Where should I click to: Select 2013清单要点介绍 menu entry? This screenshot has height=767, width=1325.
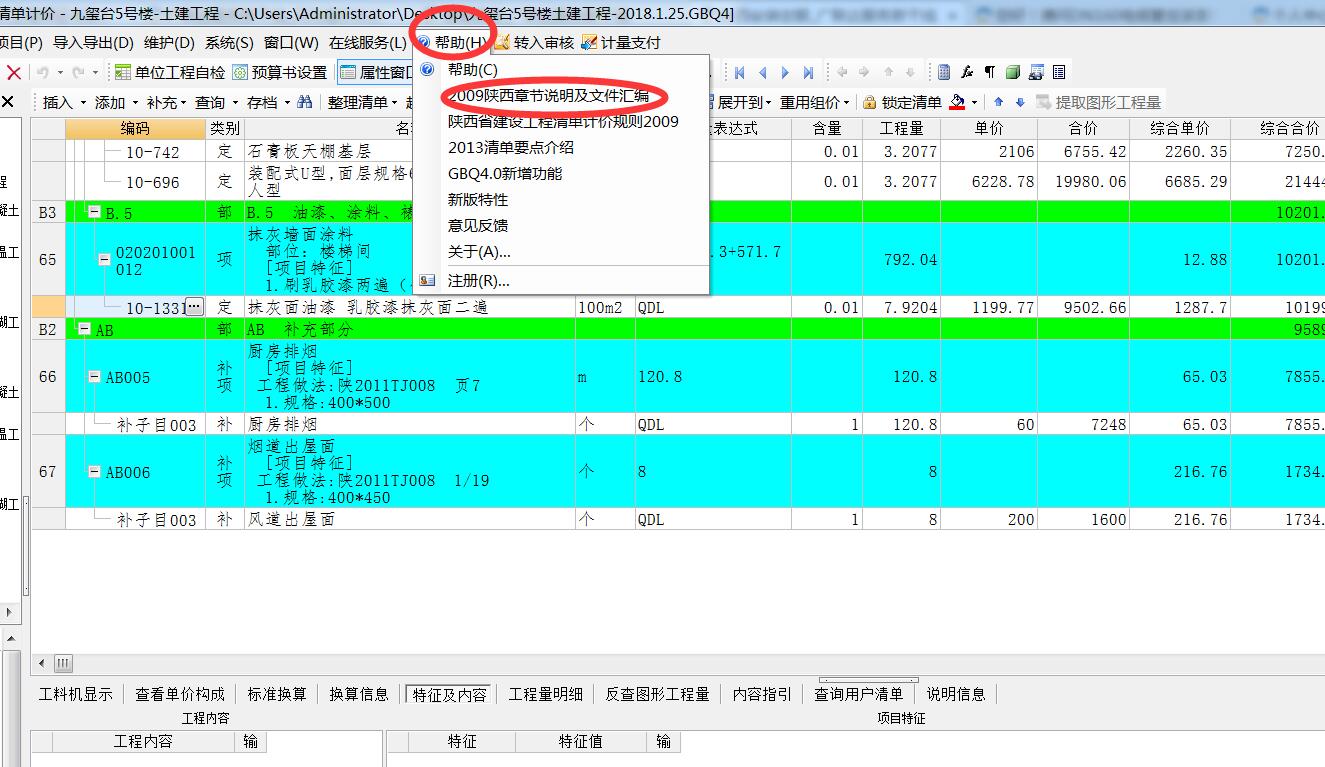[x=561, y=147]
